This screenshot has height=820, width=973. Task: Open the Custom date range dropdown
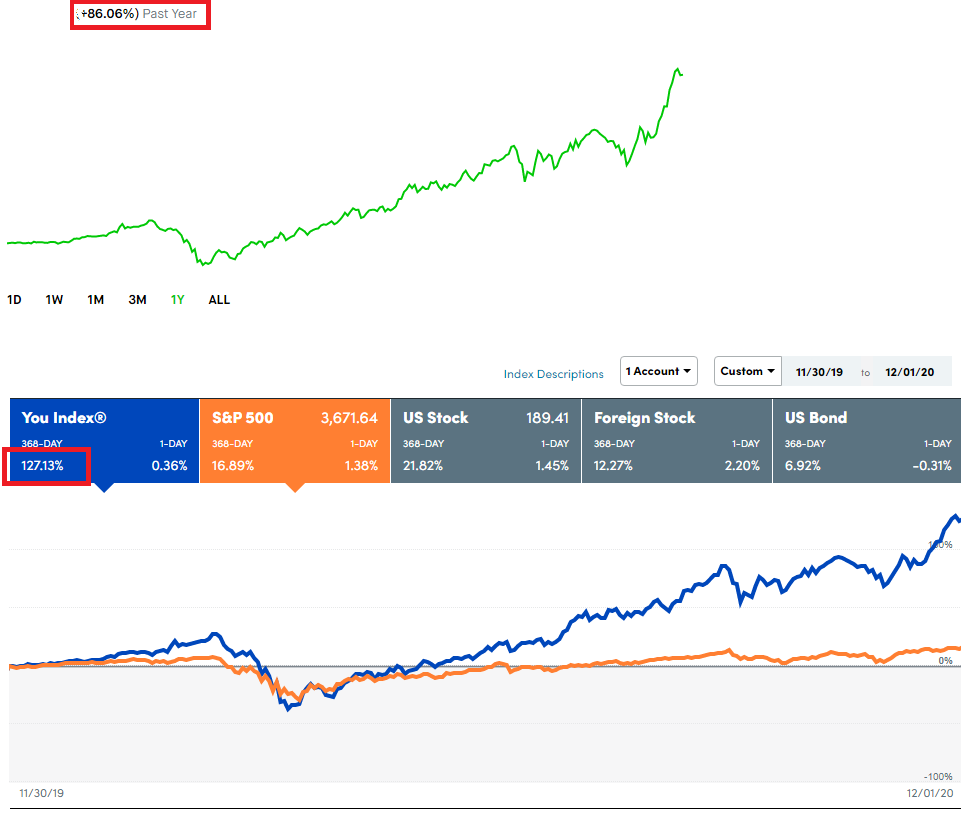pos(748,371)
